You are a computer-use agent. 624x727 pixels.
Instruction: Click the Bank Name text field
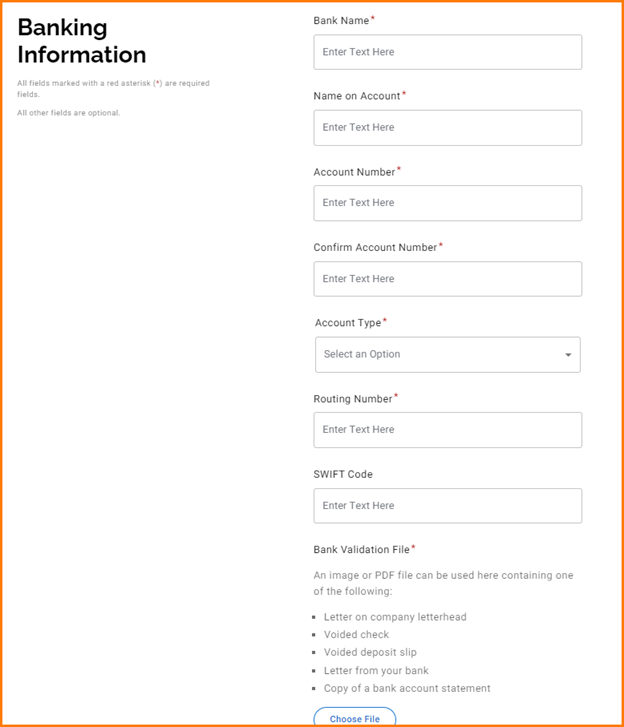447,52
